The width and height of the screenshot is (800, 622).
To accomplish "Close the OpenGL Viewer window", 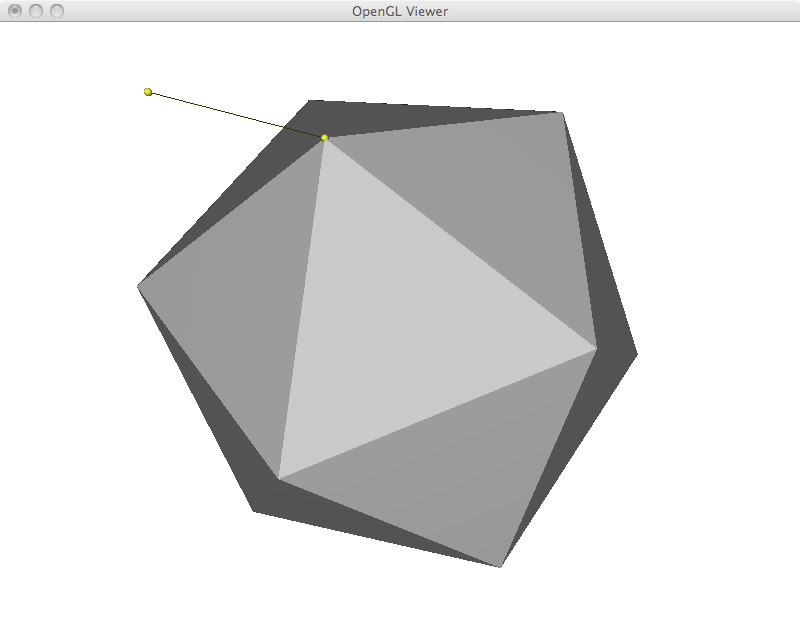I will point(15,11).
